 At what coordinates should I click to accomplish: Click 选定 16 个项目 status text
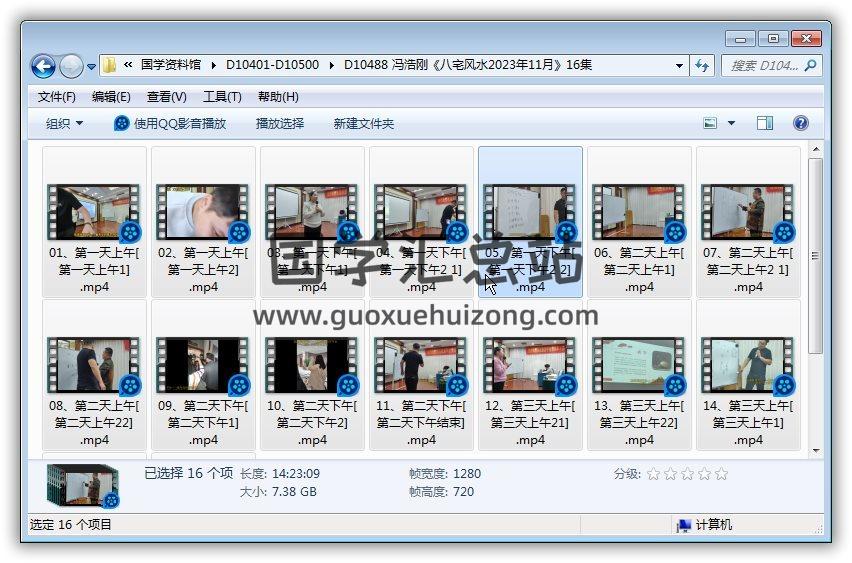pos(71,525)
